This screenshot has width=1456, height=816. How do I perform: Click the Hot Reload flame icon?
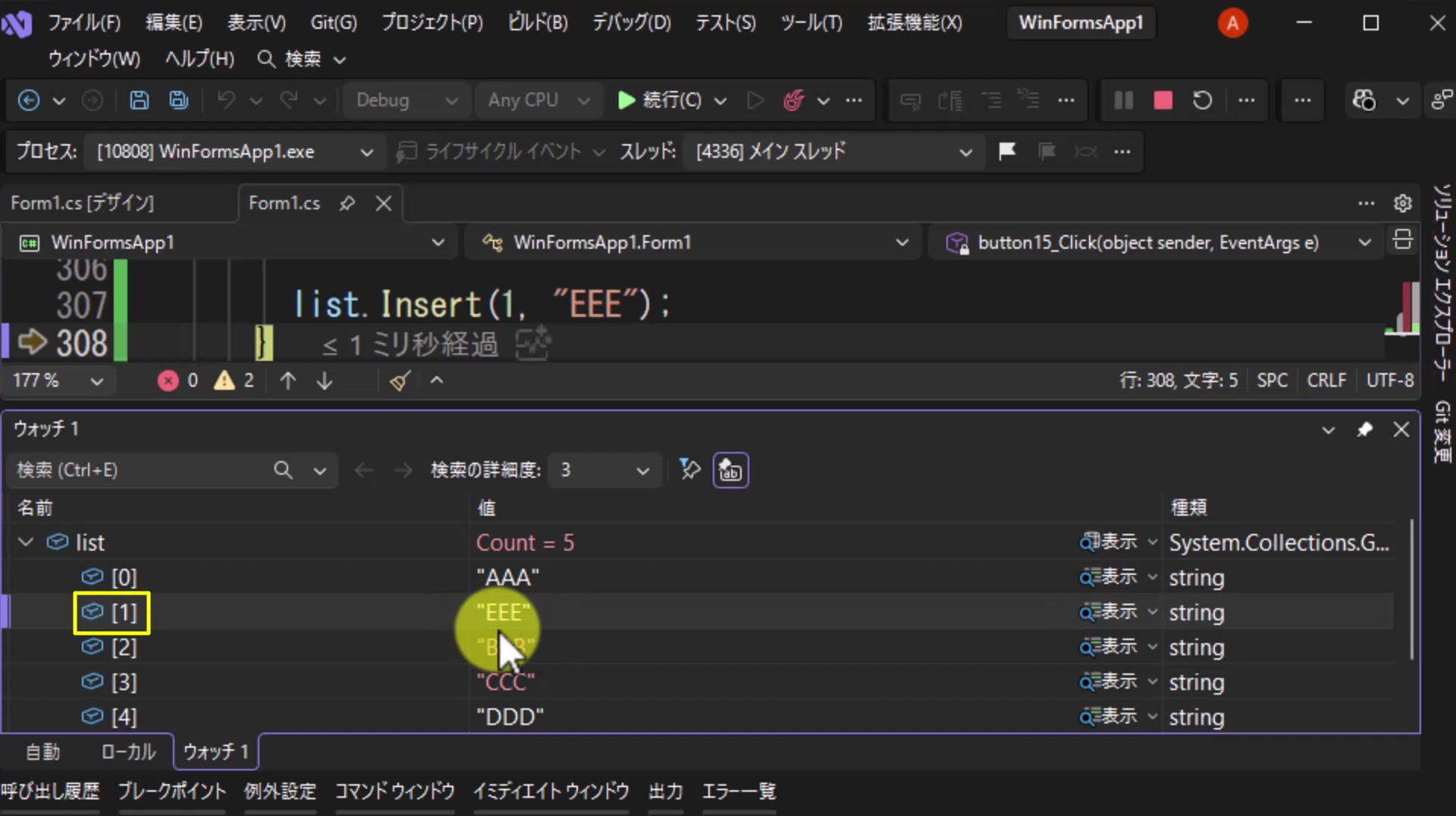click(794, 100)
